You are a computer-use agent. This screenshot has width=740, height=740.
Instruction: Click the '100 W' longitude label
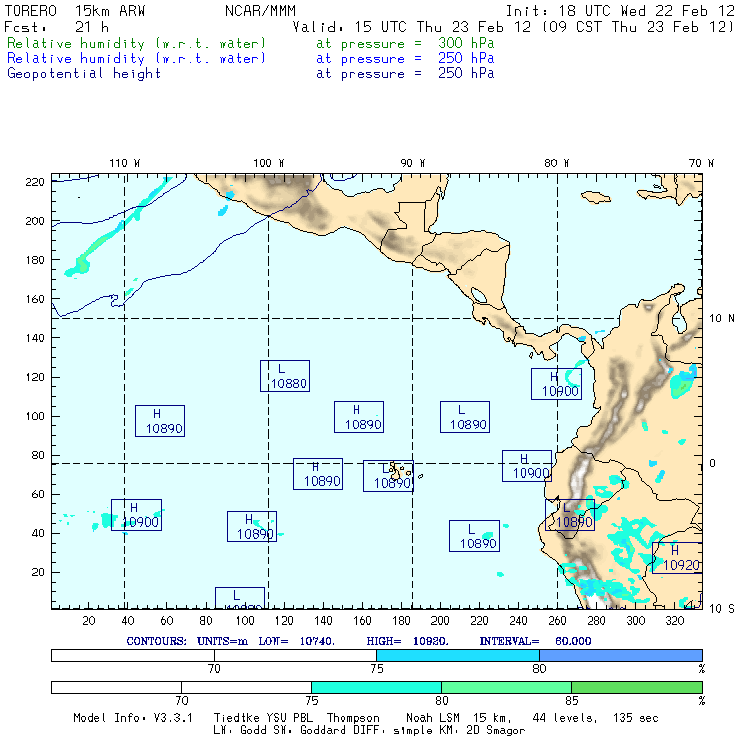tap(269, 163)
